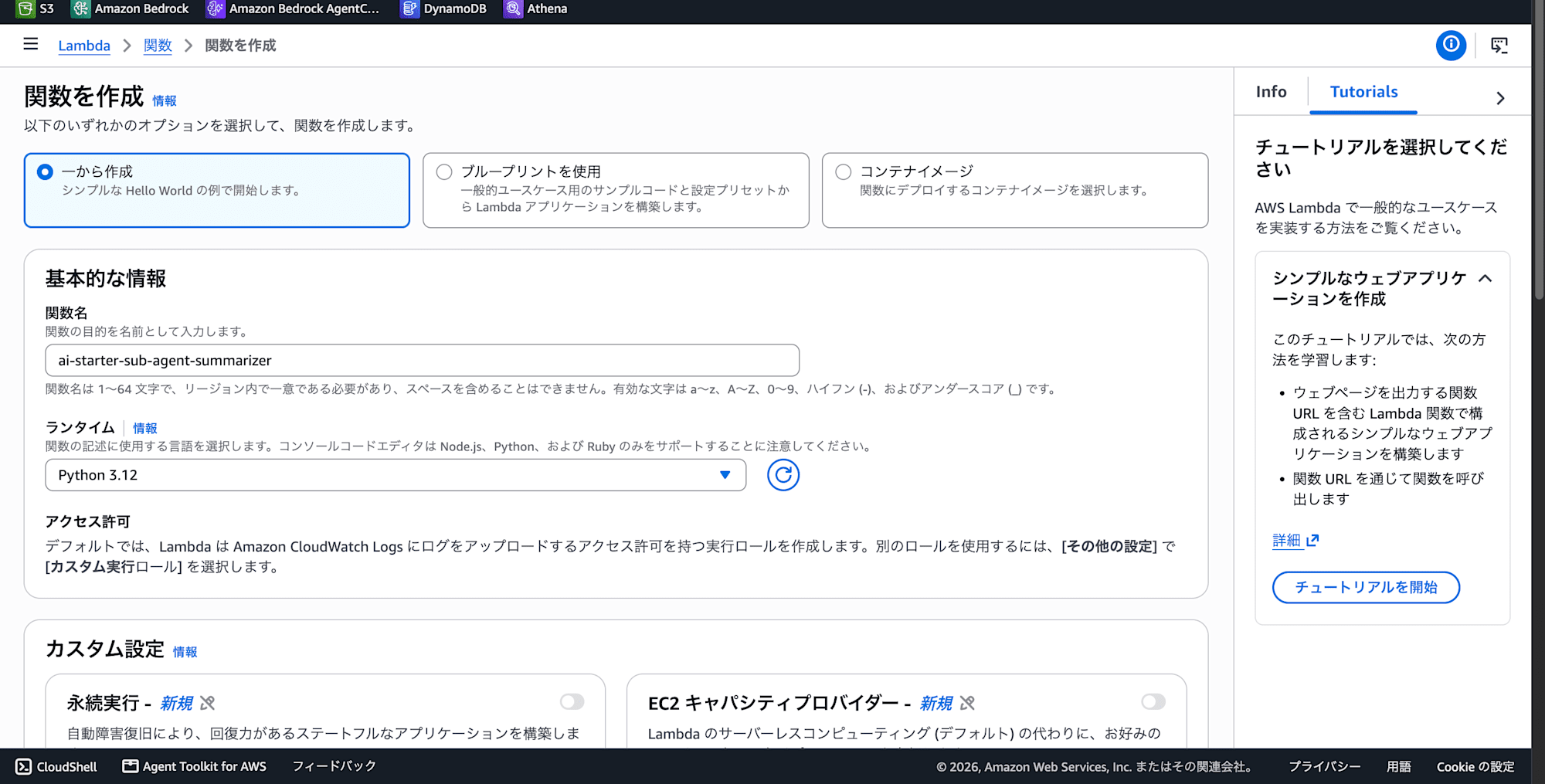The height and width of the screenshot is (784, 1545).
Task: Go to the 関数 breadcrumb link
Action: coord(158,46)
